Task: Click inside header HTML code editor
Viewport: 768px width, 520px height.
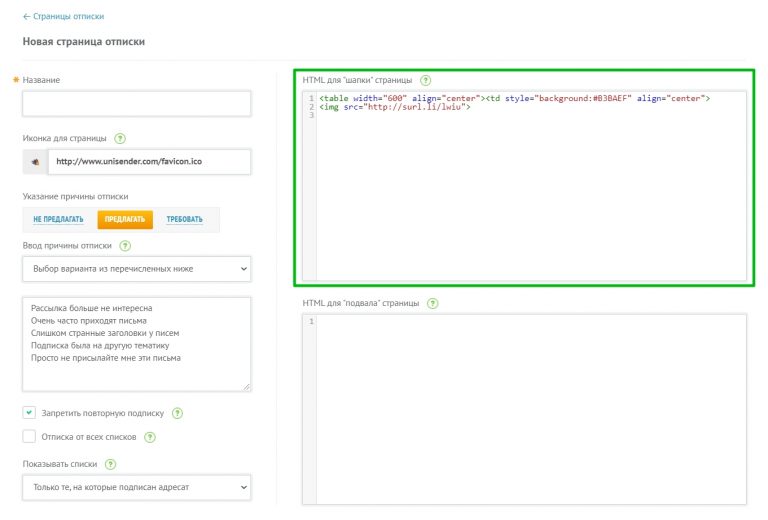Action: 525,186
